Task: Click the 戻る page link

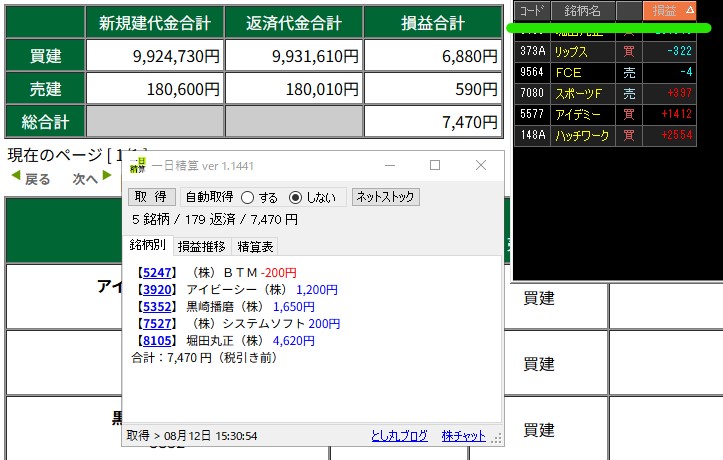Action: tap(37, 179)
